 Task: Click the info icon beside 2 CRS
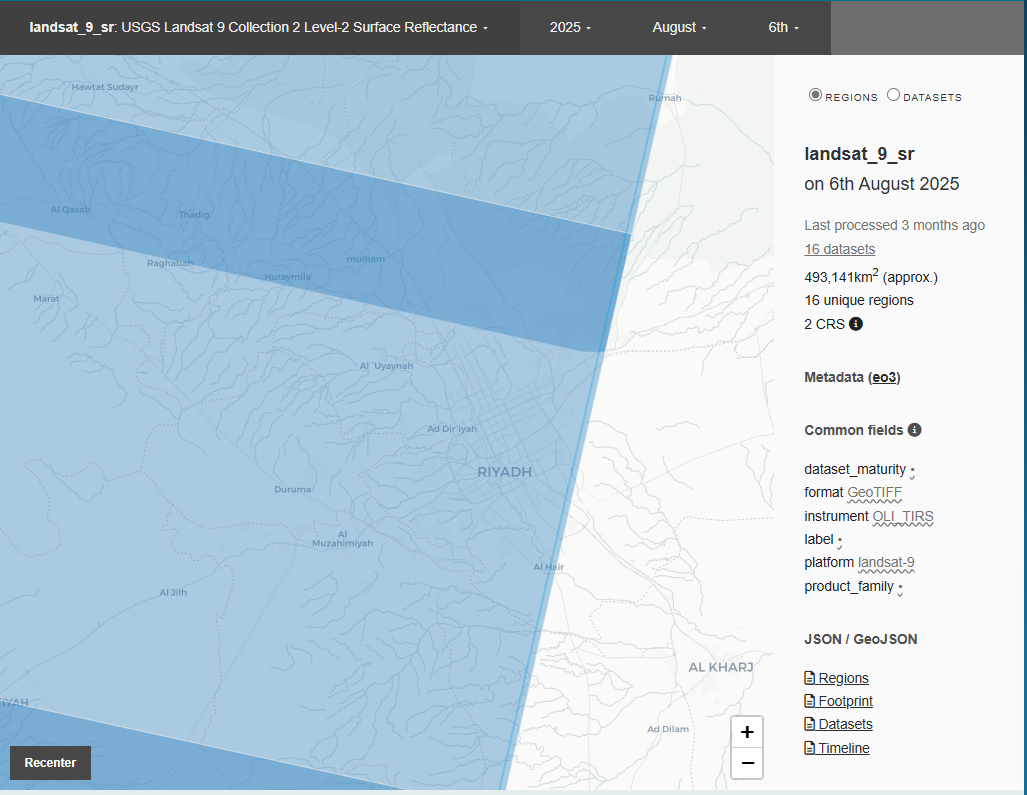855,323
